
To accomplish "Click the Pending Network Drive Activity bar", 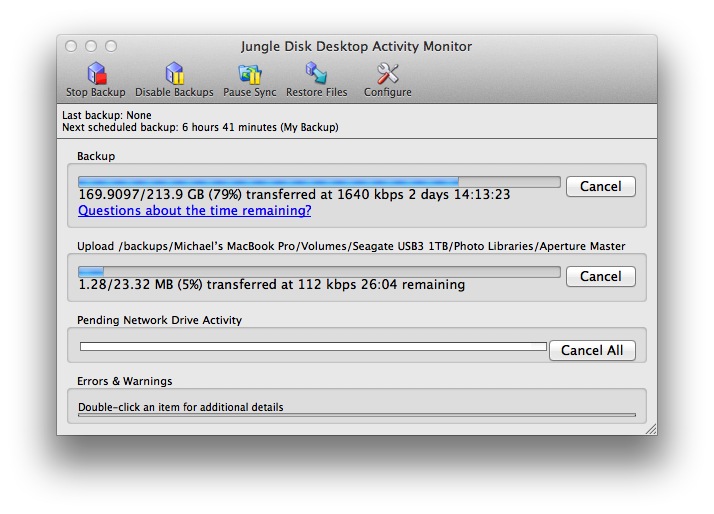I will 313,347.
